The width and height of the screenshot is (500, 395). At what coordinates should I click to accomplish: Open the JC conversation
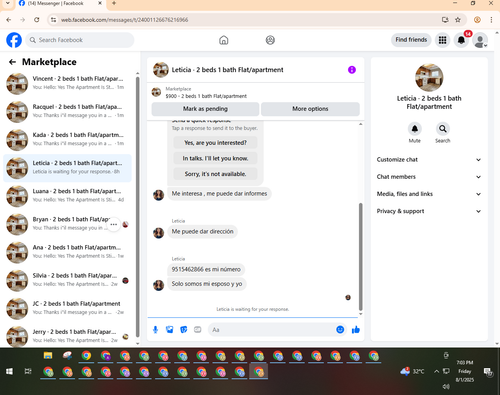click(x=67, y=308)
